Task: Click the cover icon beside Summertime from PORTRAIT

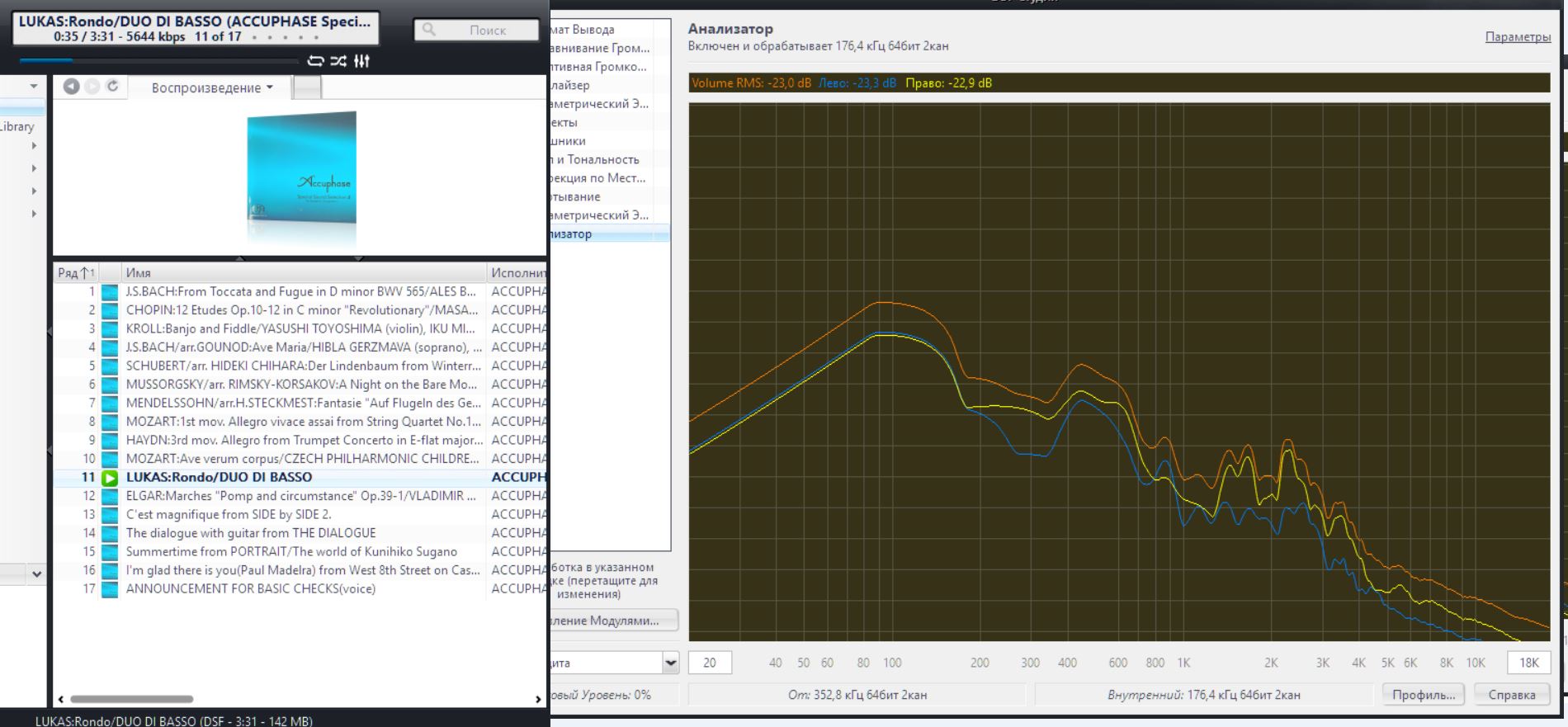Action: coord(110,552)
